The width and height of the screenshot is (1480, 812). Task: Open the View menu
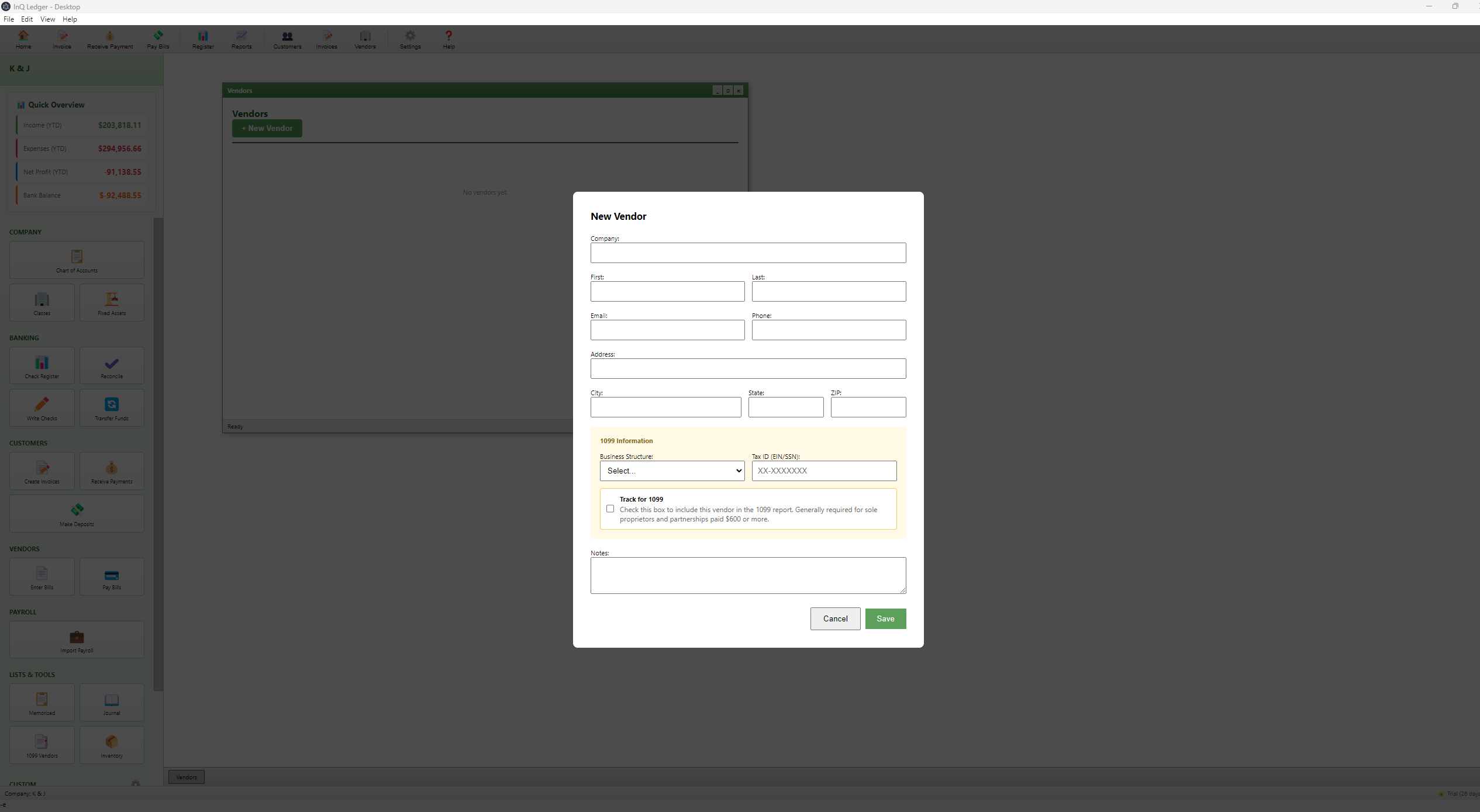[47, 19]
